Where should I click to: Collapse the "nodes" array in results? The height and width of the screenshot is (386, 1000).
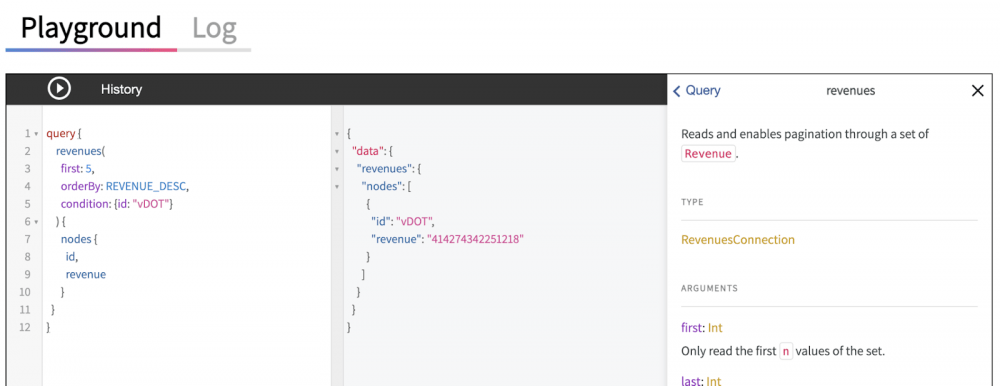click(x=337, y=187)
